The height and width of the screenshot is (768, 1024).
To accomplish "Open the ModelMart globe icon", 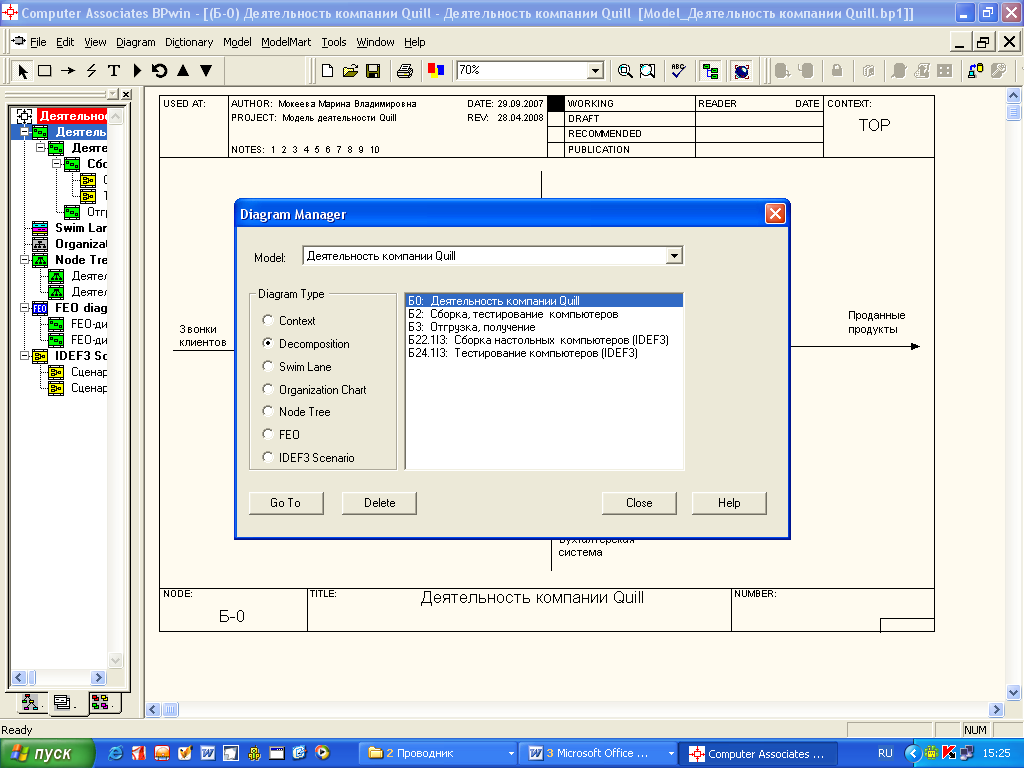I will [x=741, y=71].
